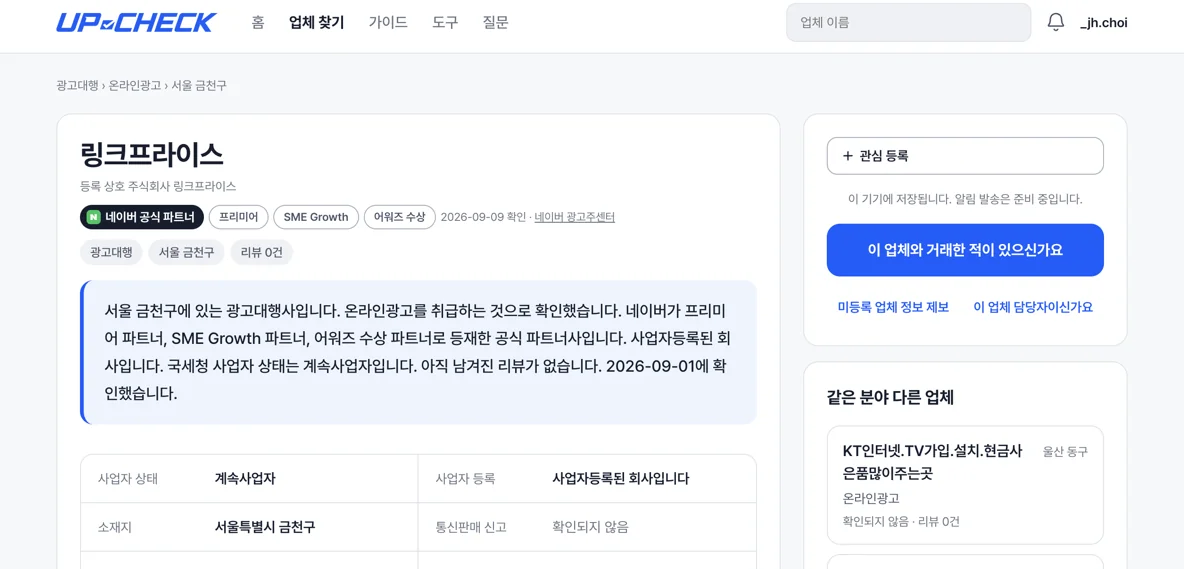
Task: Click the 사업자 등록 label
Action: [x=465, y=478]
